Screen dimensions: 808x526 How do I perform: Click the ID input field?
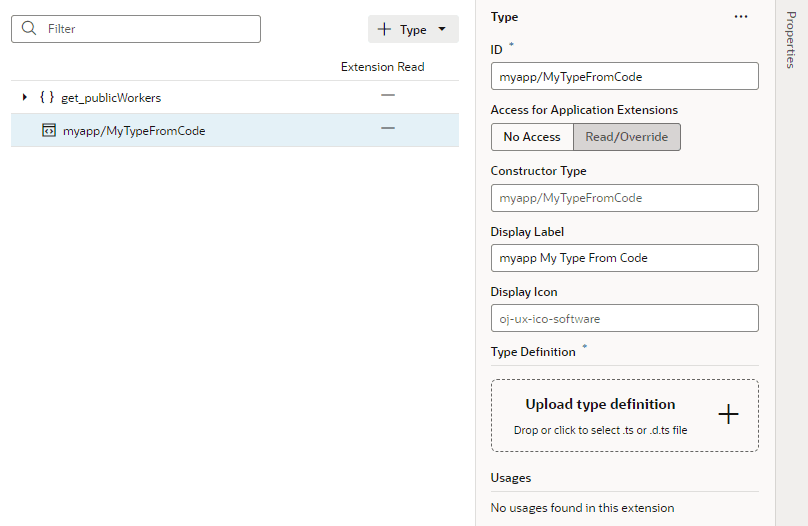625,76
